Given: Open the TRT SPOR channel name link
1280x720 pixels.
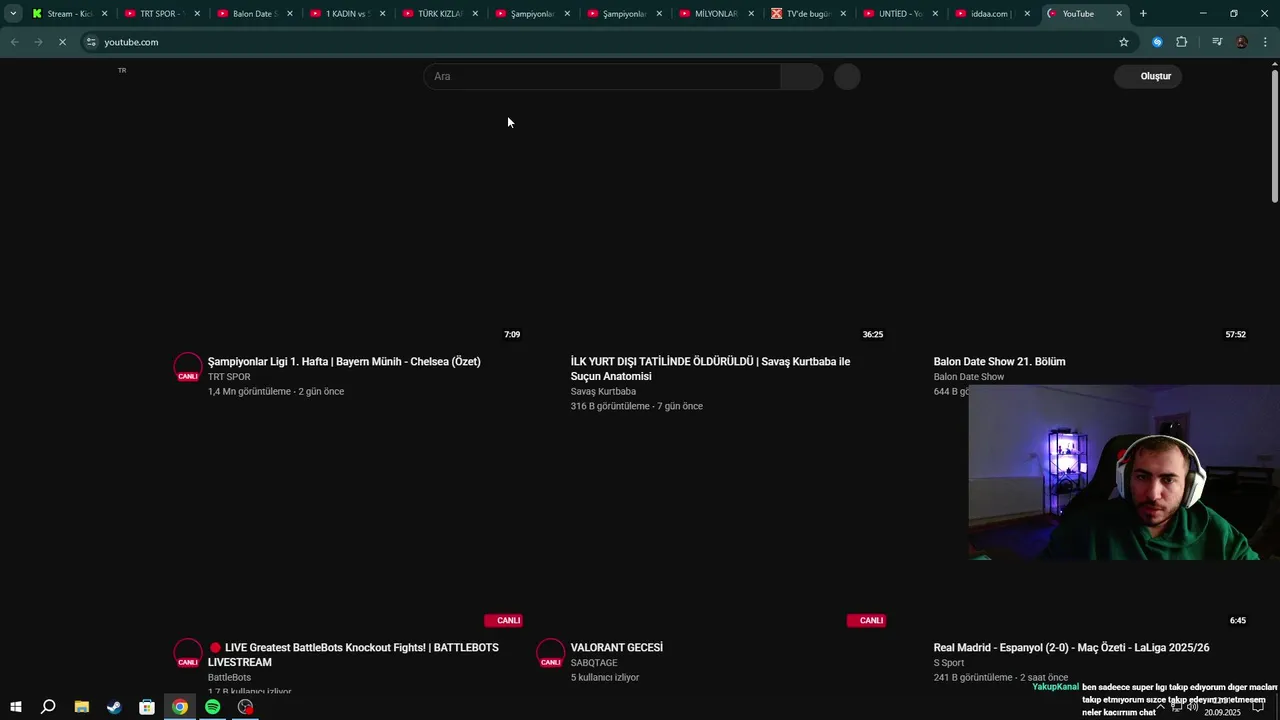Looking at the screenshot, I should (x=229, y=377).
